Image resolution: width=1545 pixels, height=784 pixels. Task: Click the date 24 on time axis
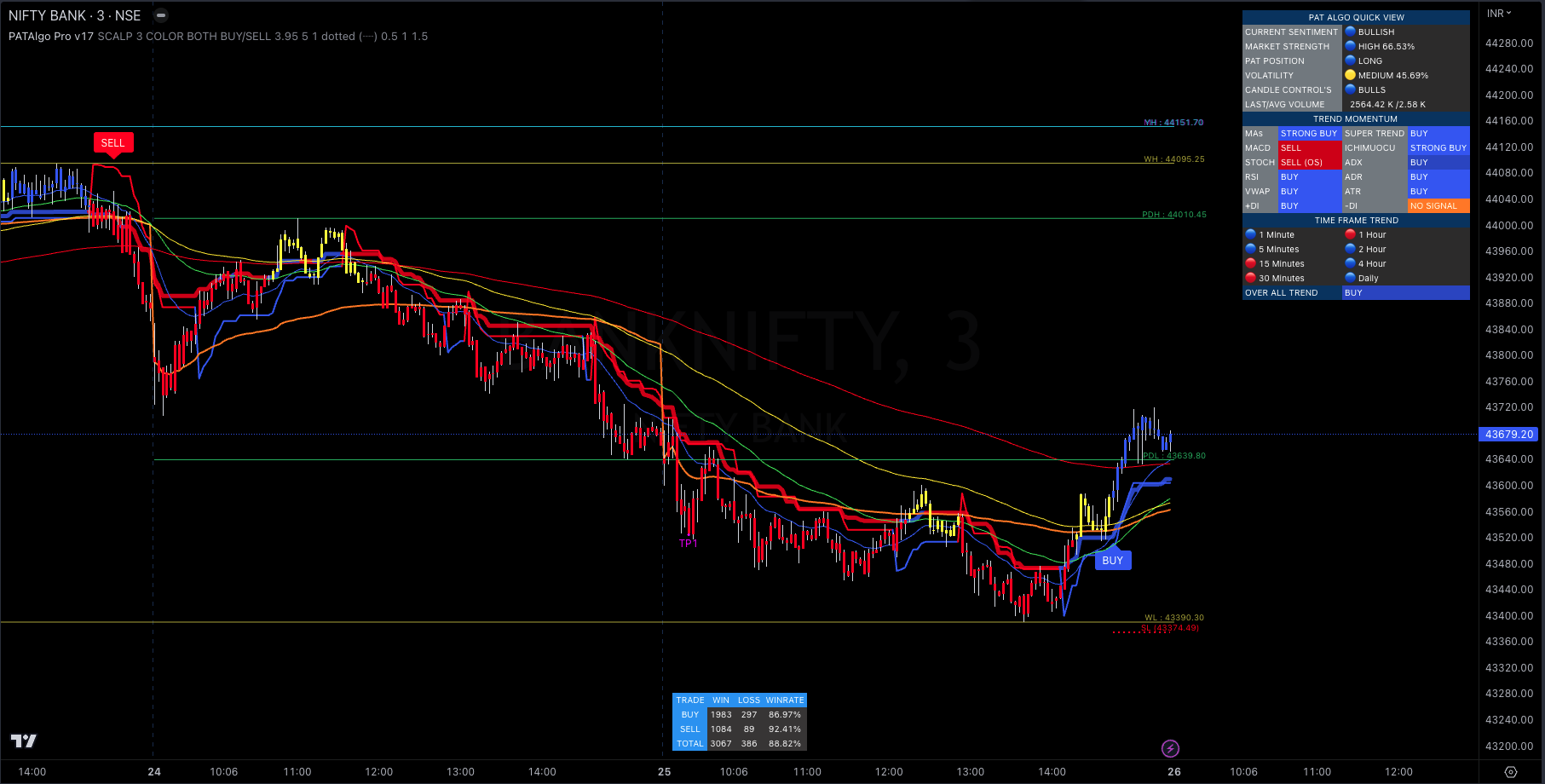click(154, 772)
